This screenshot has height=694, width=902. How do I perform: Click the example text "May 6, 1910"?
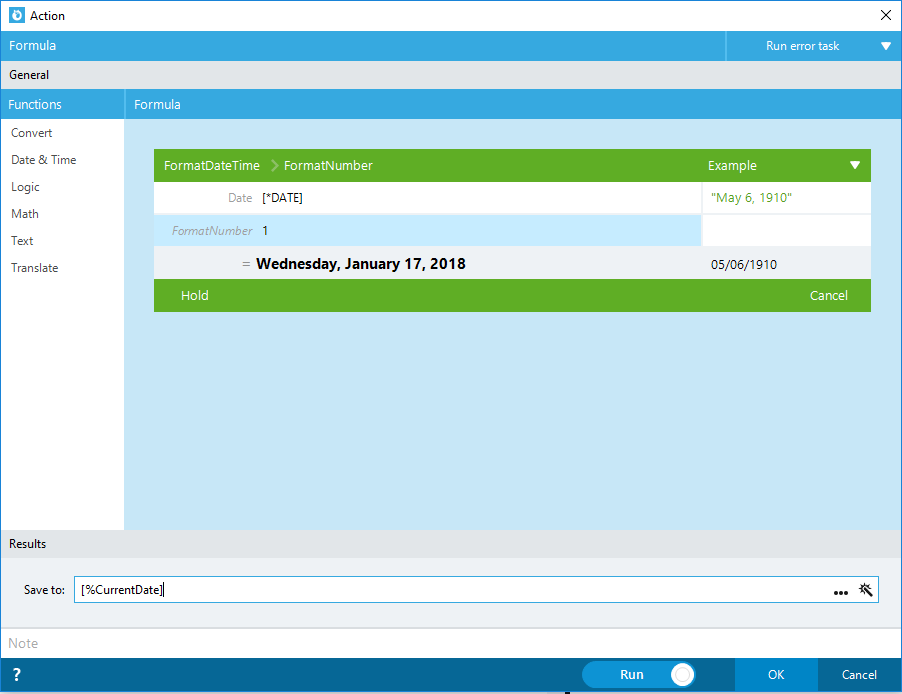[751, 198]
